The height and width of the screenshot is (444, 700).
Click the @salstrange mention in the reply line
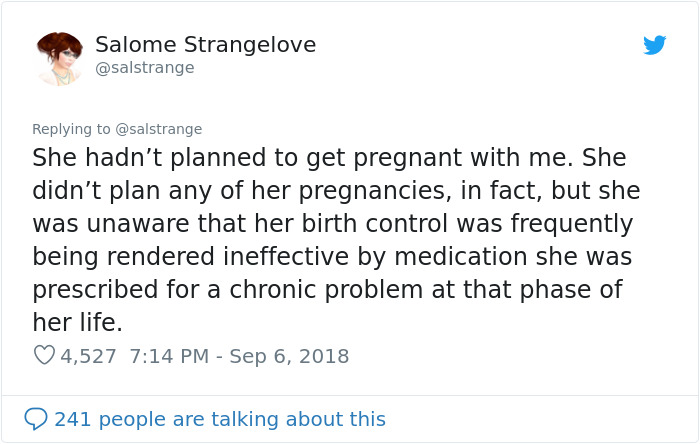(159, 129)
